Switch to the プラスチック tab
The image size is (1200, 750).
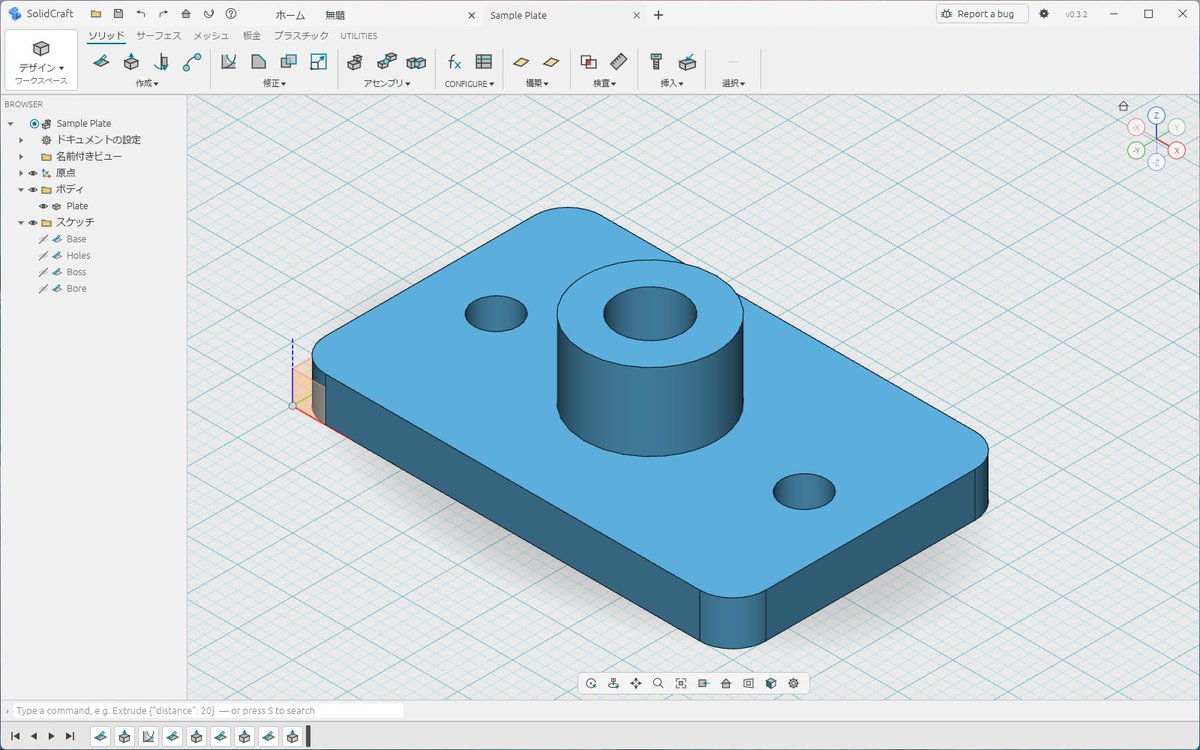coord(301,36)
